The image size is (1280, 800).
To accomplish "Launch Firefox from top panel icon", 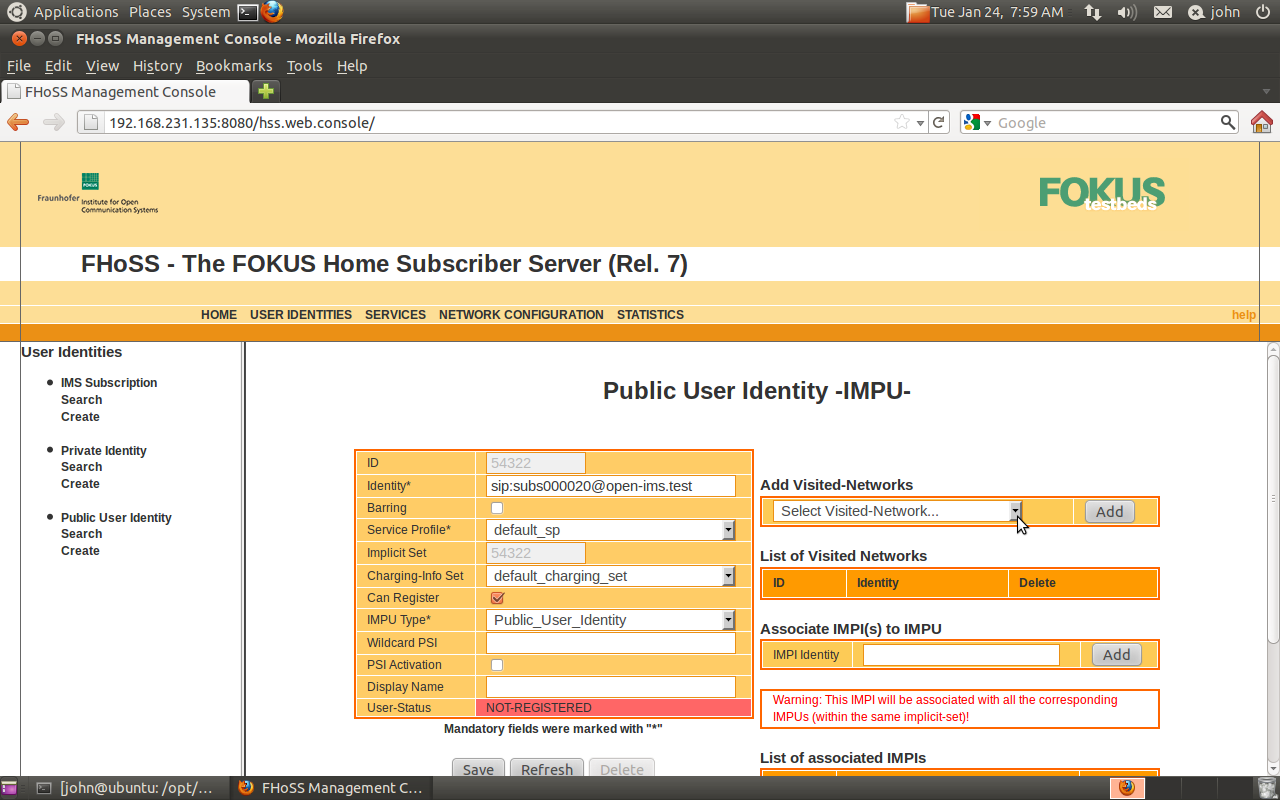I will pyautogui.click(x=272, y=12).
